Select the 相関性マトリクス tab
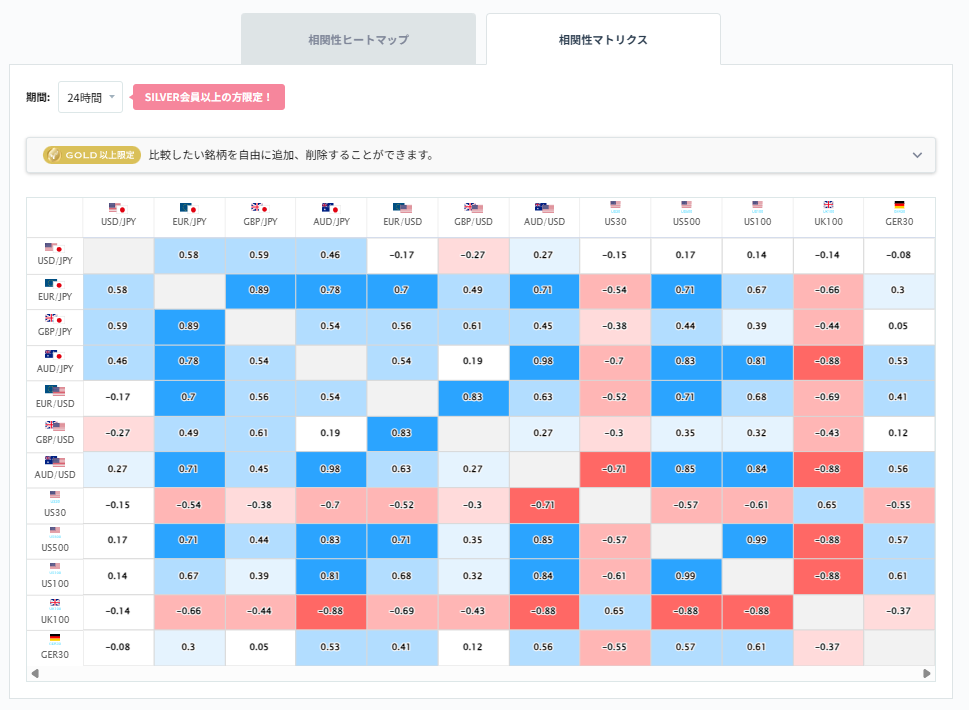969x710 pixels. 603,38
